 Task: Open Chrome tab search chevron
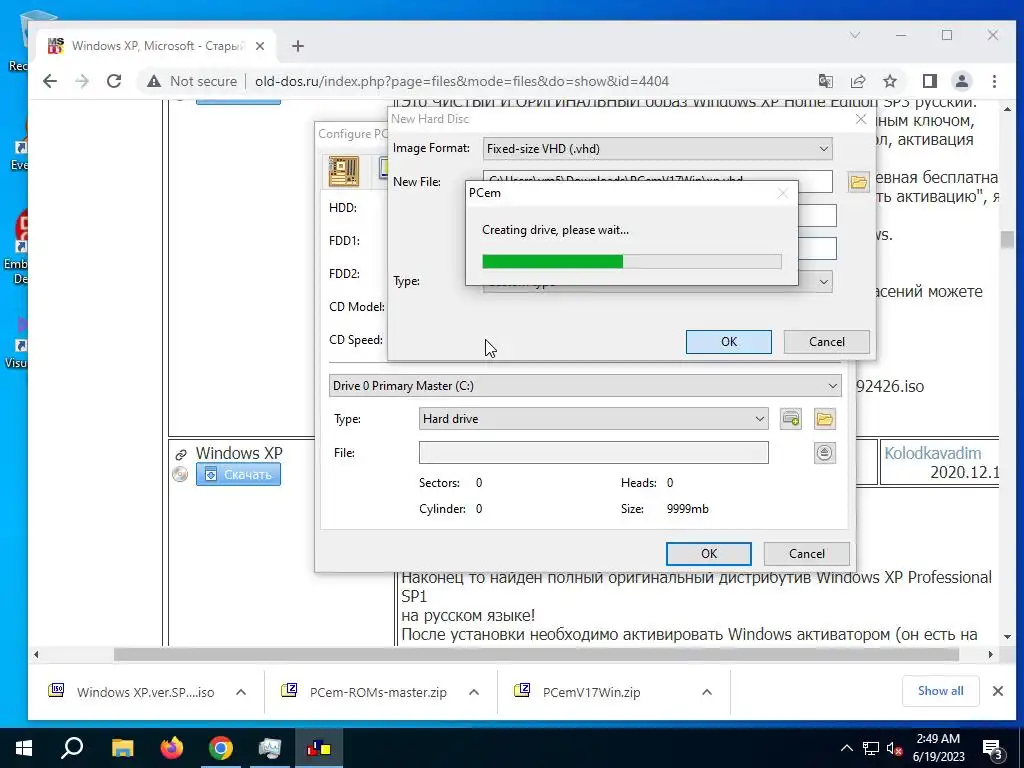pos(855,35)
